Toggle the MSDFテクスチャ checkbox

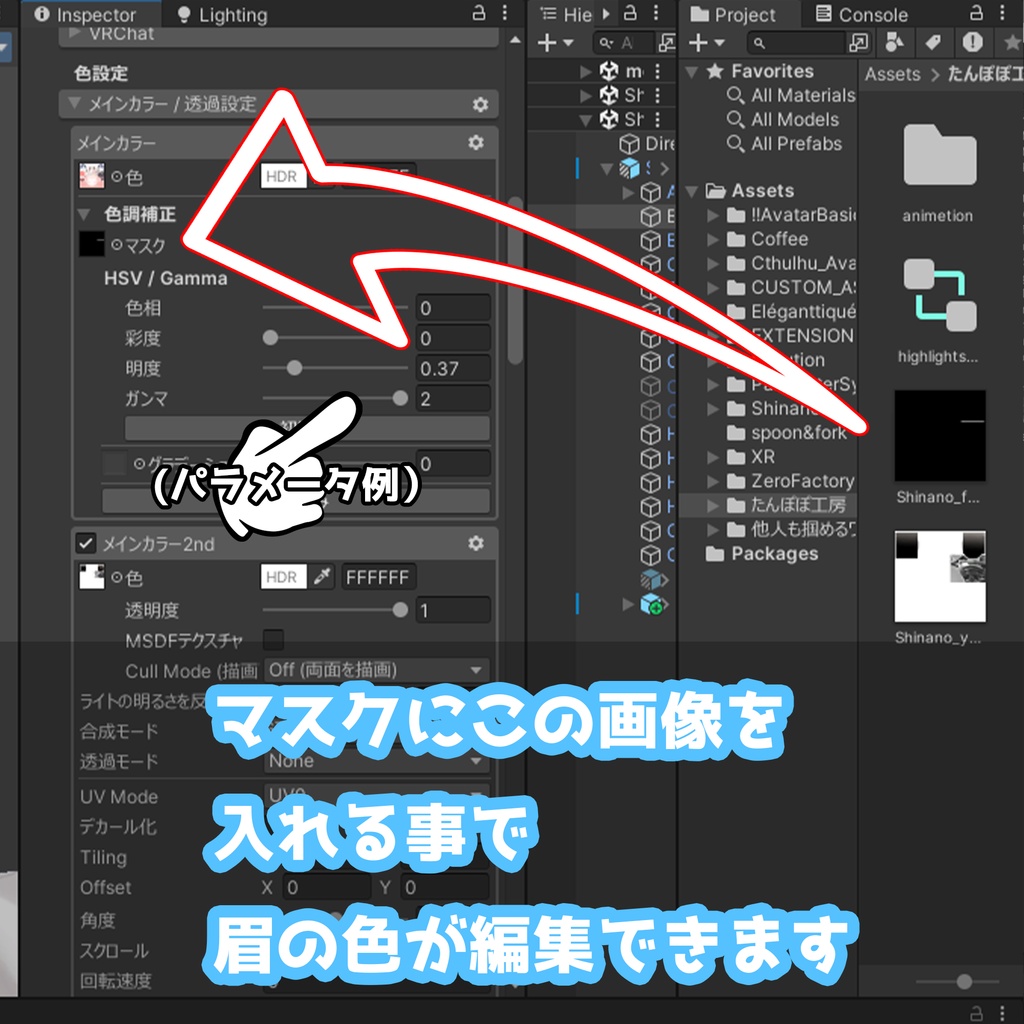(x=275, y=641)
